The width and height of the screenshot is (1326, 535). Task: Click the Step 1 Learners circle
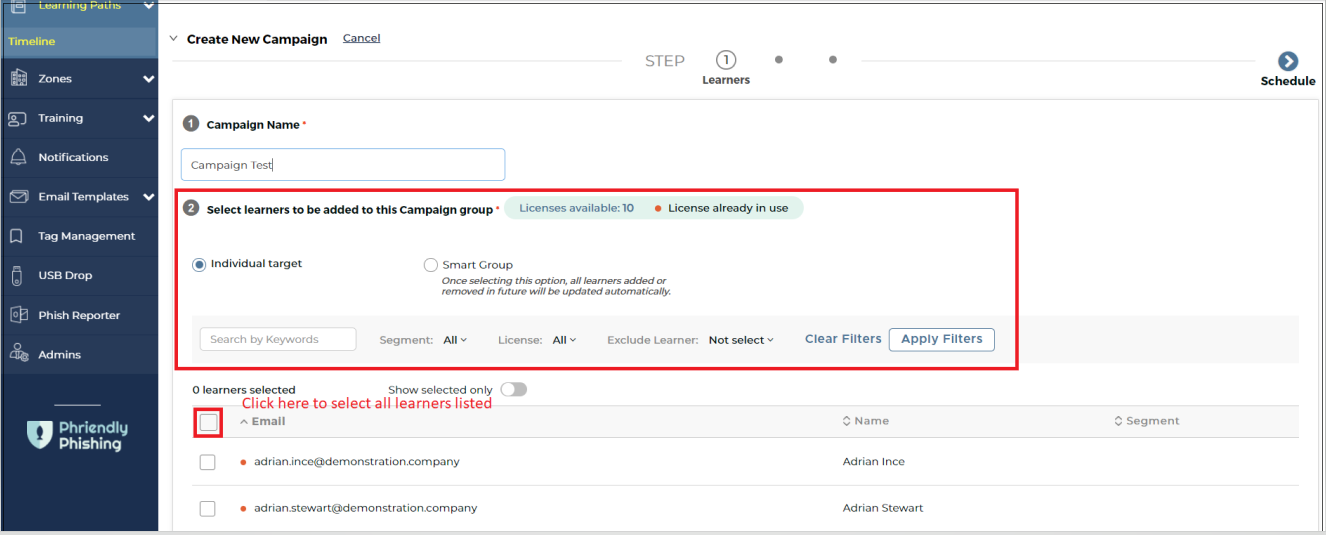(x=726, y=60)
